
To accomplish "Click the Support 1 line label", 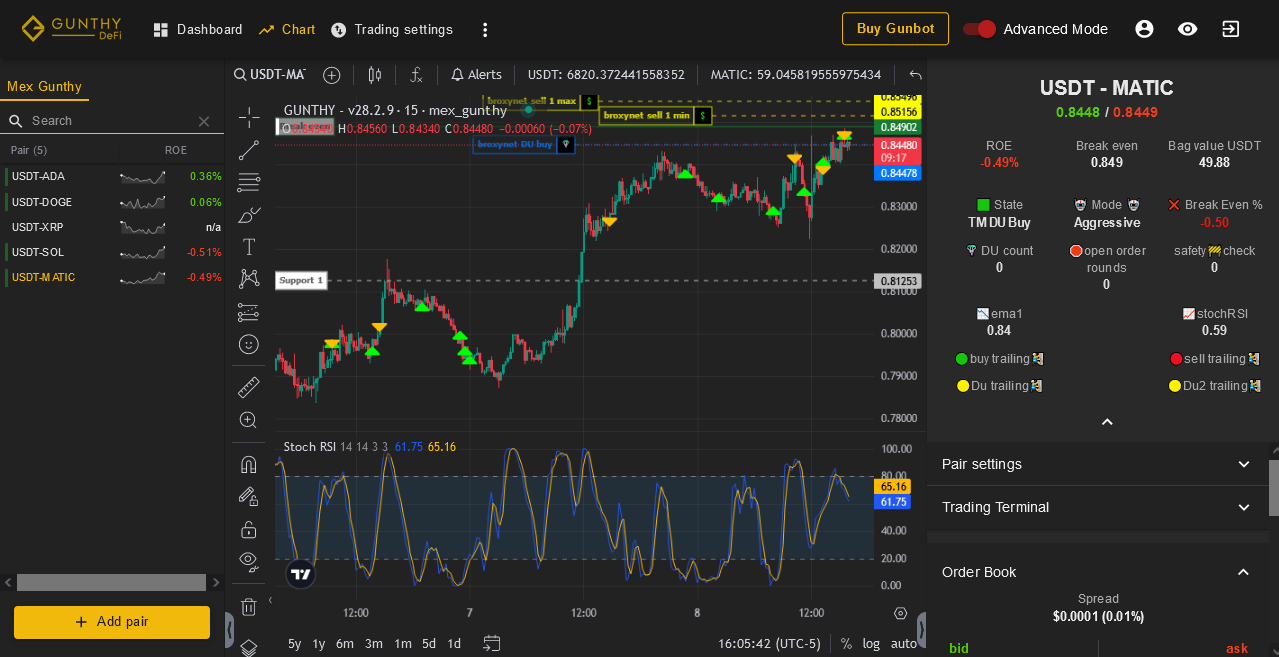I will pos(301,281).
